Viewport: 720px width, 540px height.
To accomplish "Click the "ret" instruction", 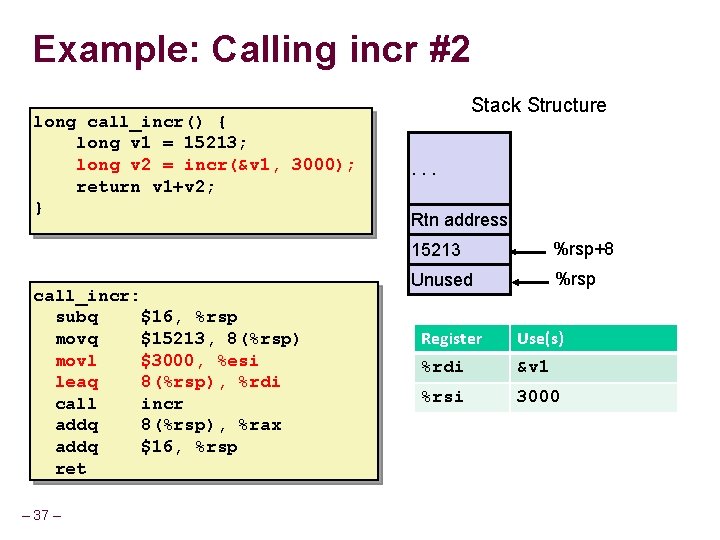I will click(x=71, y=469).
